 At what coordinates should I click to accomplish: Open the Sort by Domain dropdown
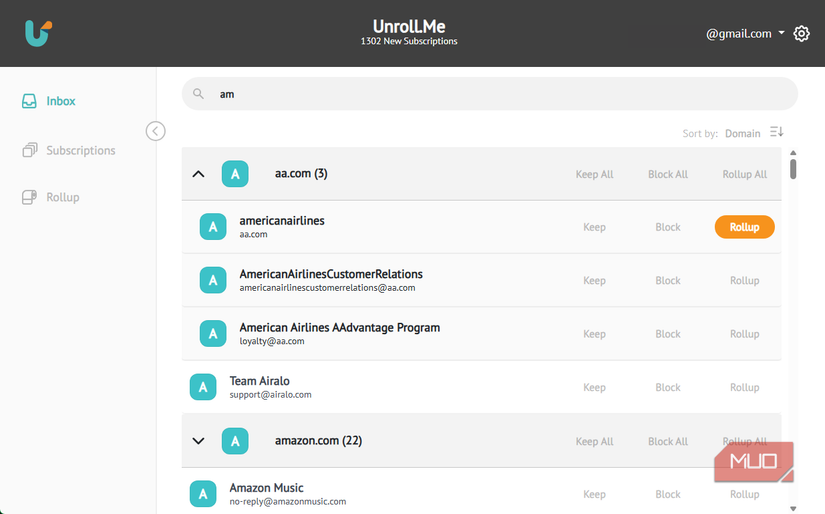pos(742,134)
